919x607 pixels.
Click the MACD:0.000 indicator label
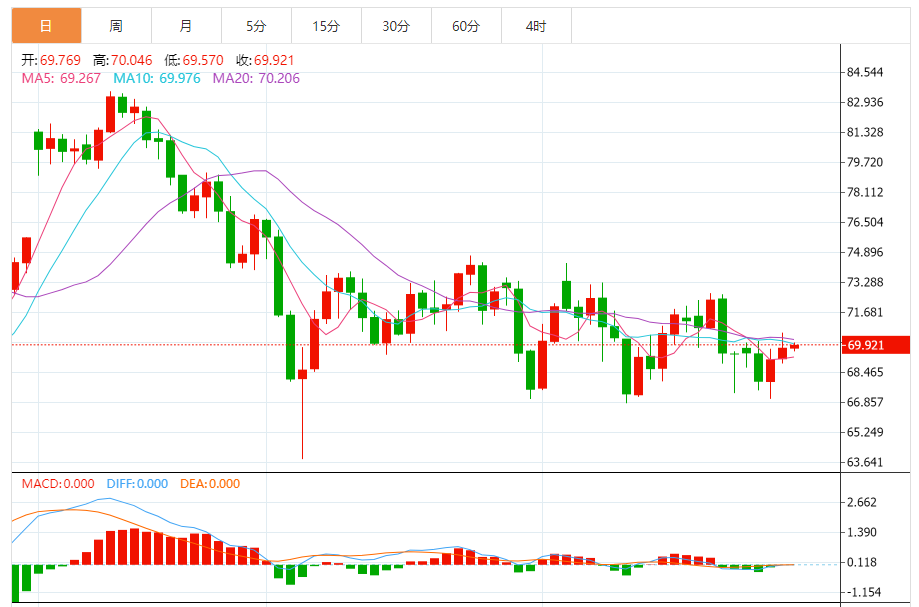[58, 484]
